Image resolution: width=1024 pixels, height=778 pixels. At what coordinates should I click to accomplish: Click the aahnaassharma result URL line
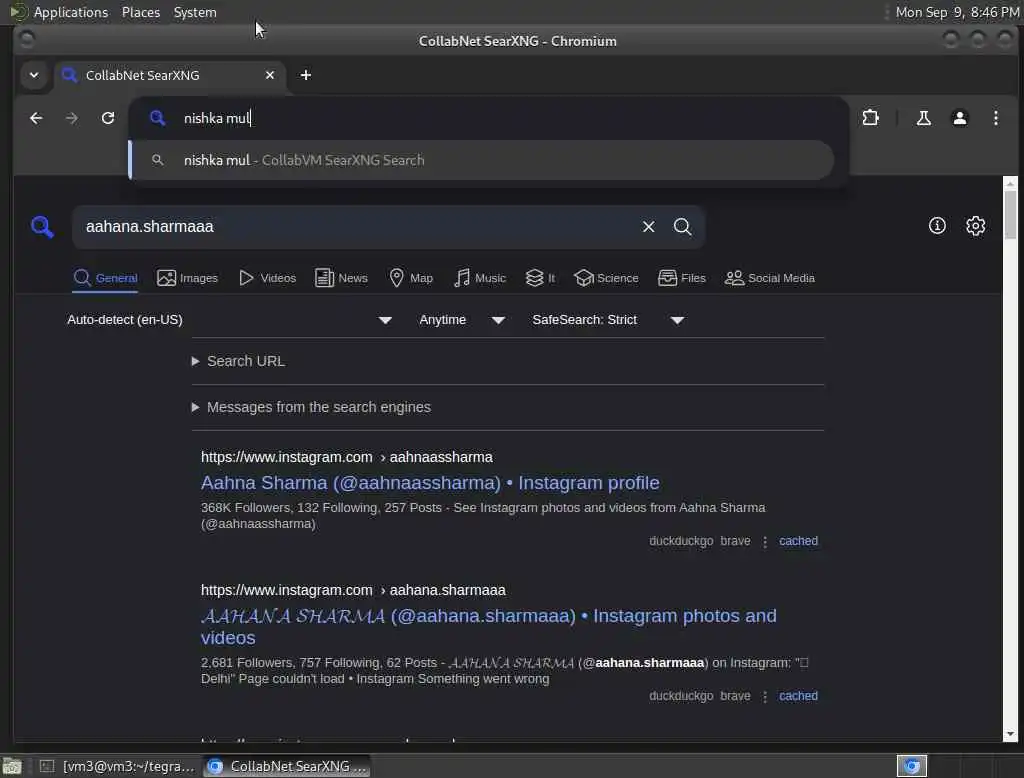coord(347,457)
